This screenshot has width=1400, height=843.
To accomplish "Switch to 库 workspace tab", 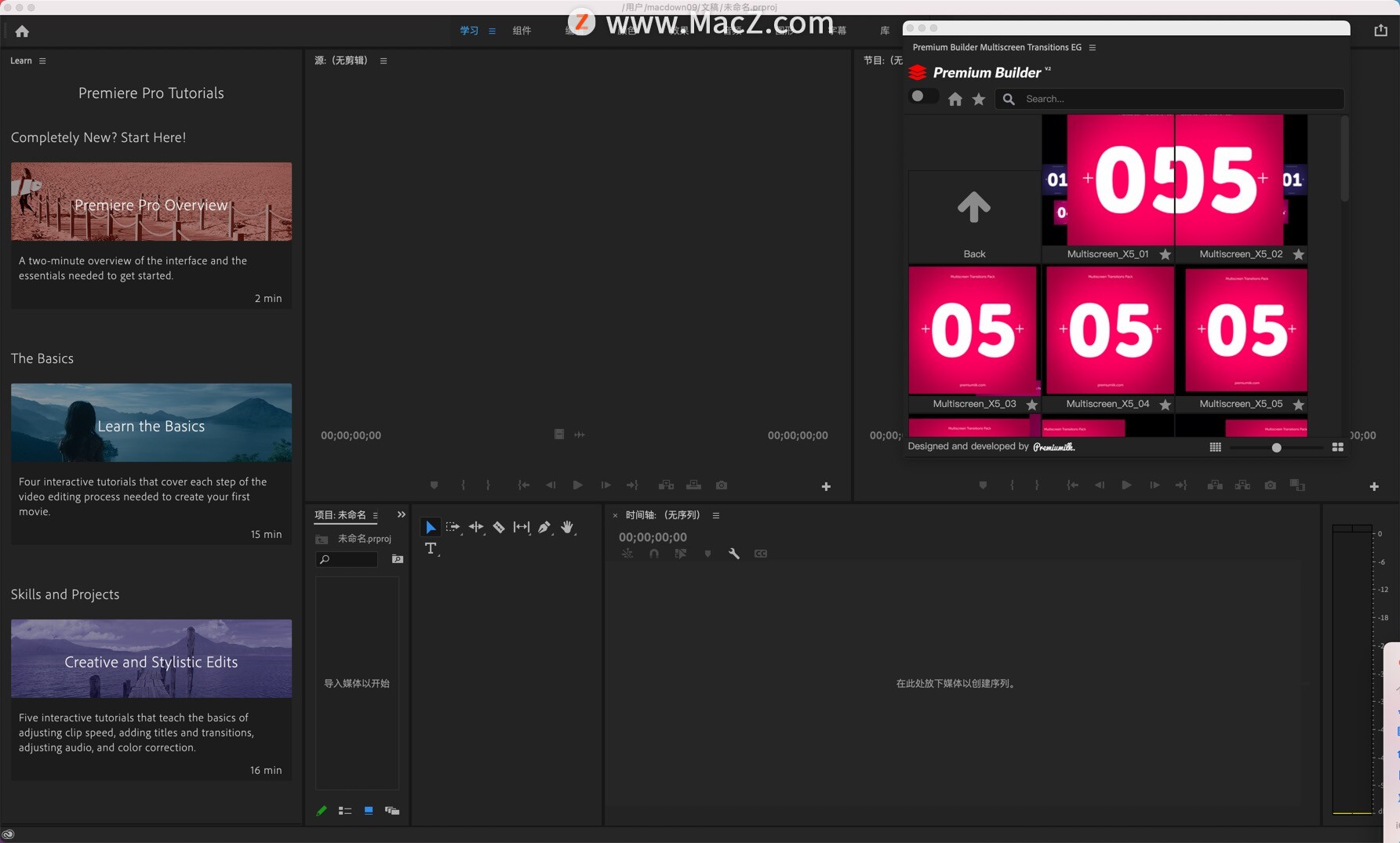I will [885, 31].
